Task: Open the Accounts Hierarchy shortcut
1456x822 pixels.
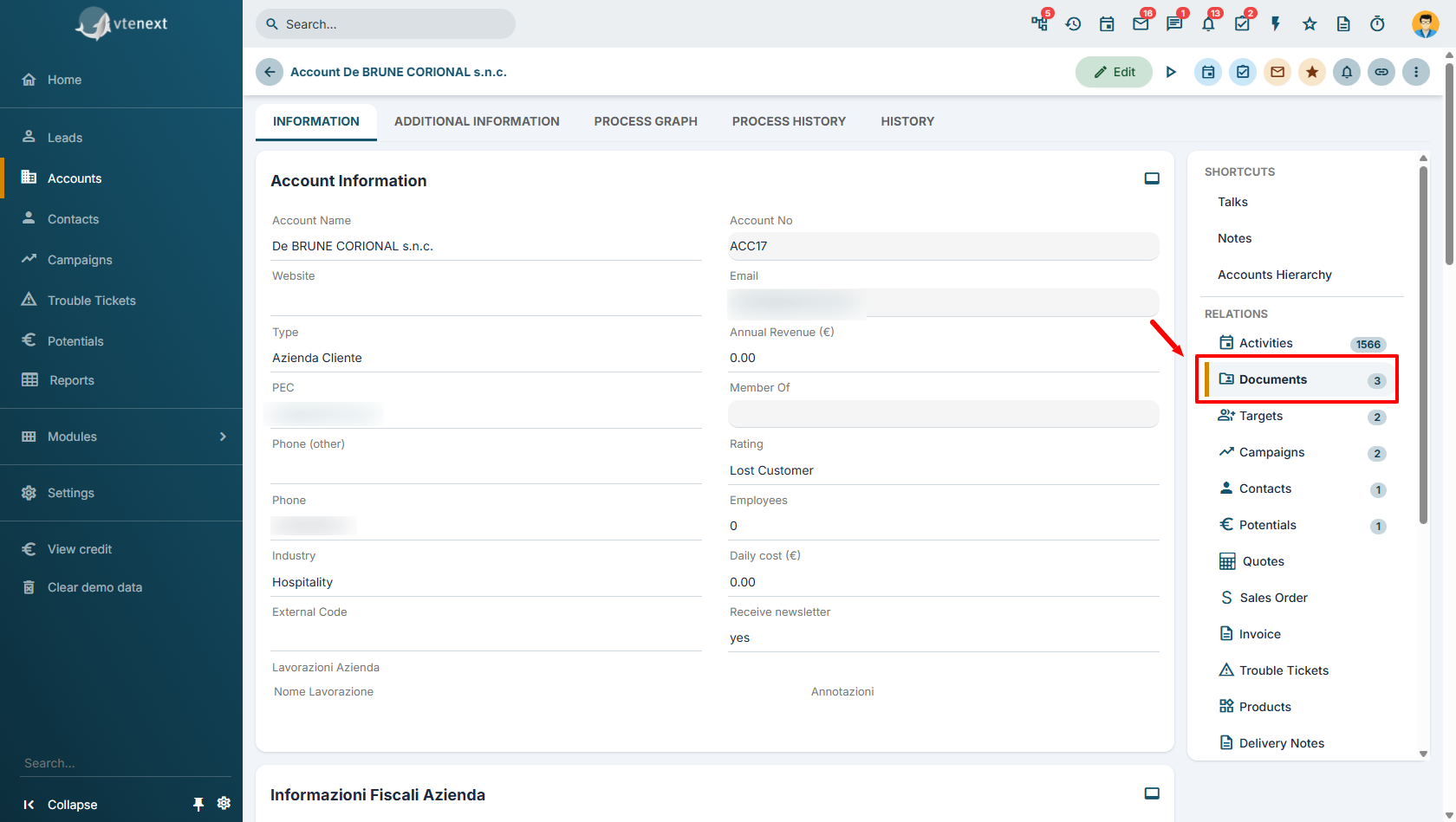Action: 1274,275
